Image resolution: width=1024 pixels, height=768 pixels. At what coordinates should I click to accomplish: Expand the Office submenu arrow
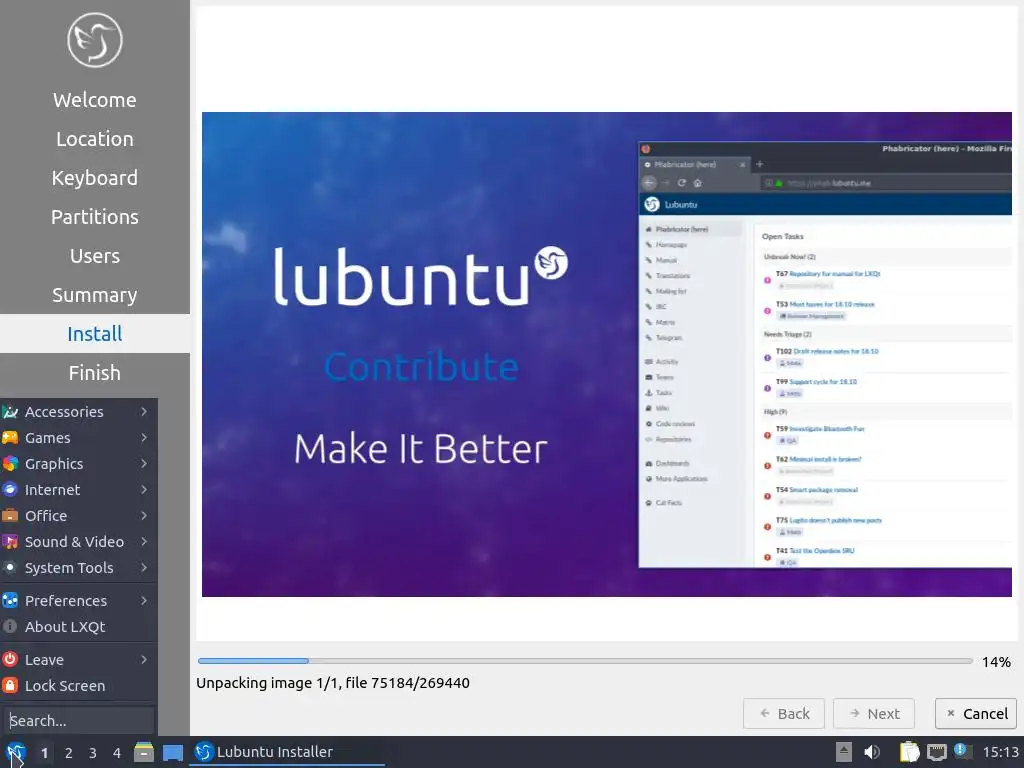click(x=144, y=515)
